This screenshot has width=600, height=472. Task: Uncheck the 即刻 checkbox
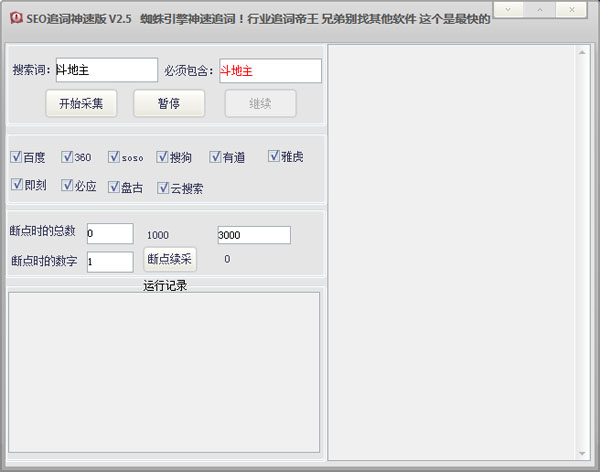17,184
